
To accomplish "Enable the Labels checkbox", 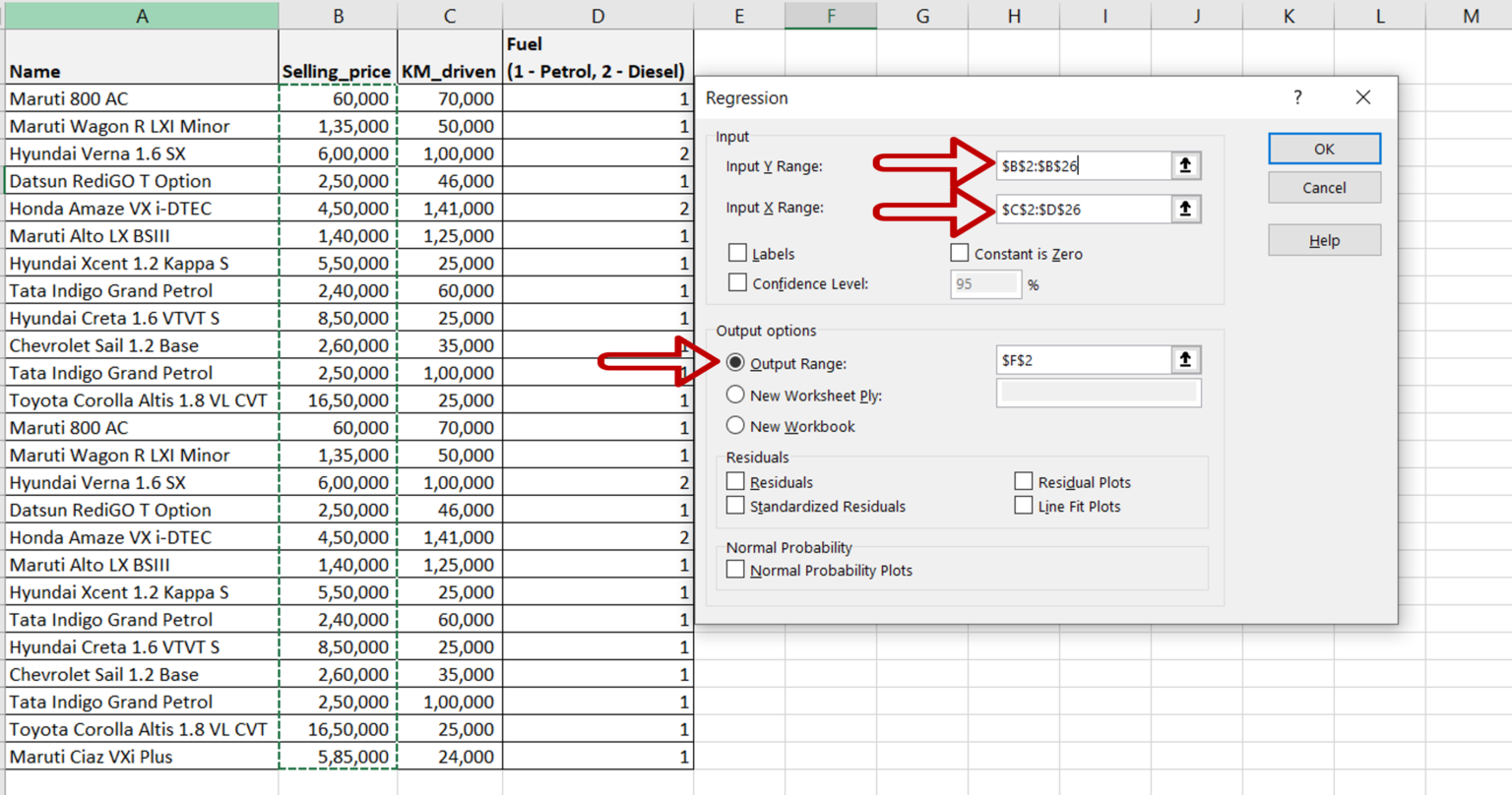I will (737, 252).
